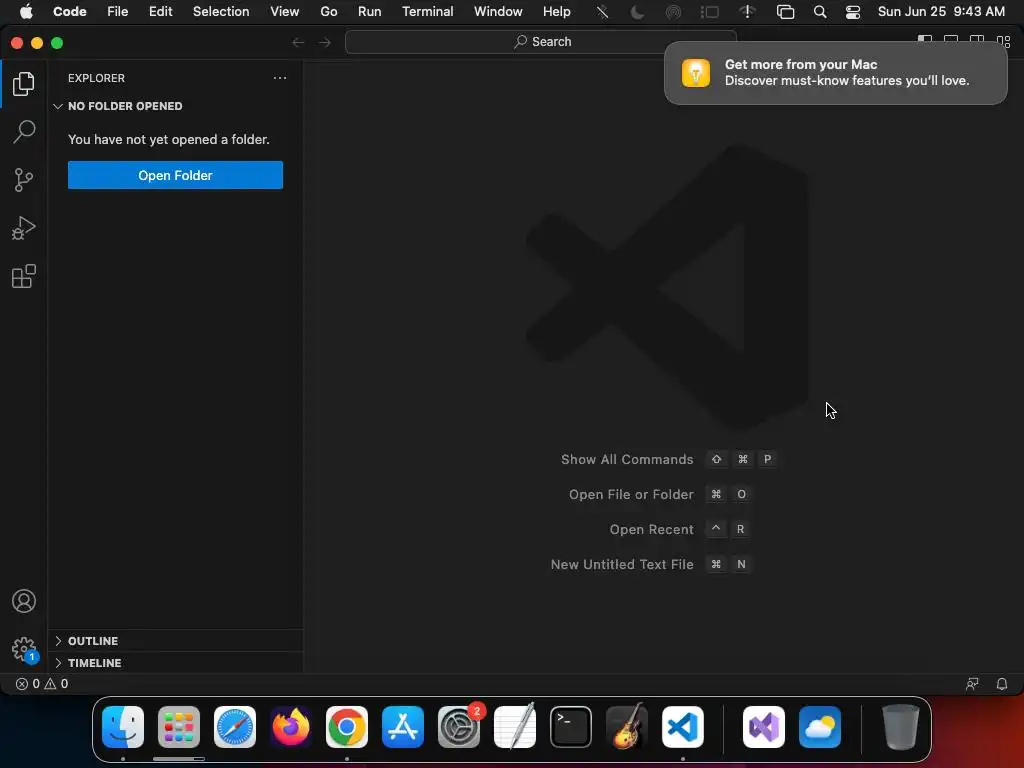The image size is (1024, 768).
Task: Open Finder from the Dock
Action: tap(123, 727)
